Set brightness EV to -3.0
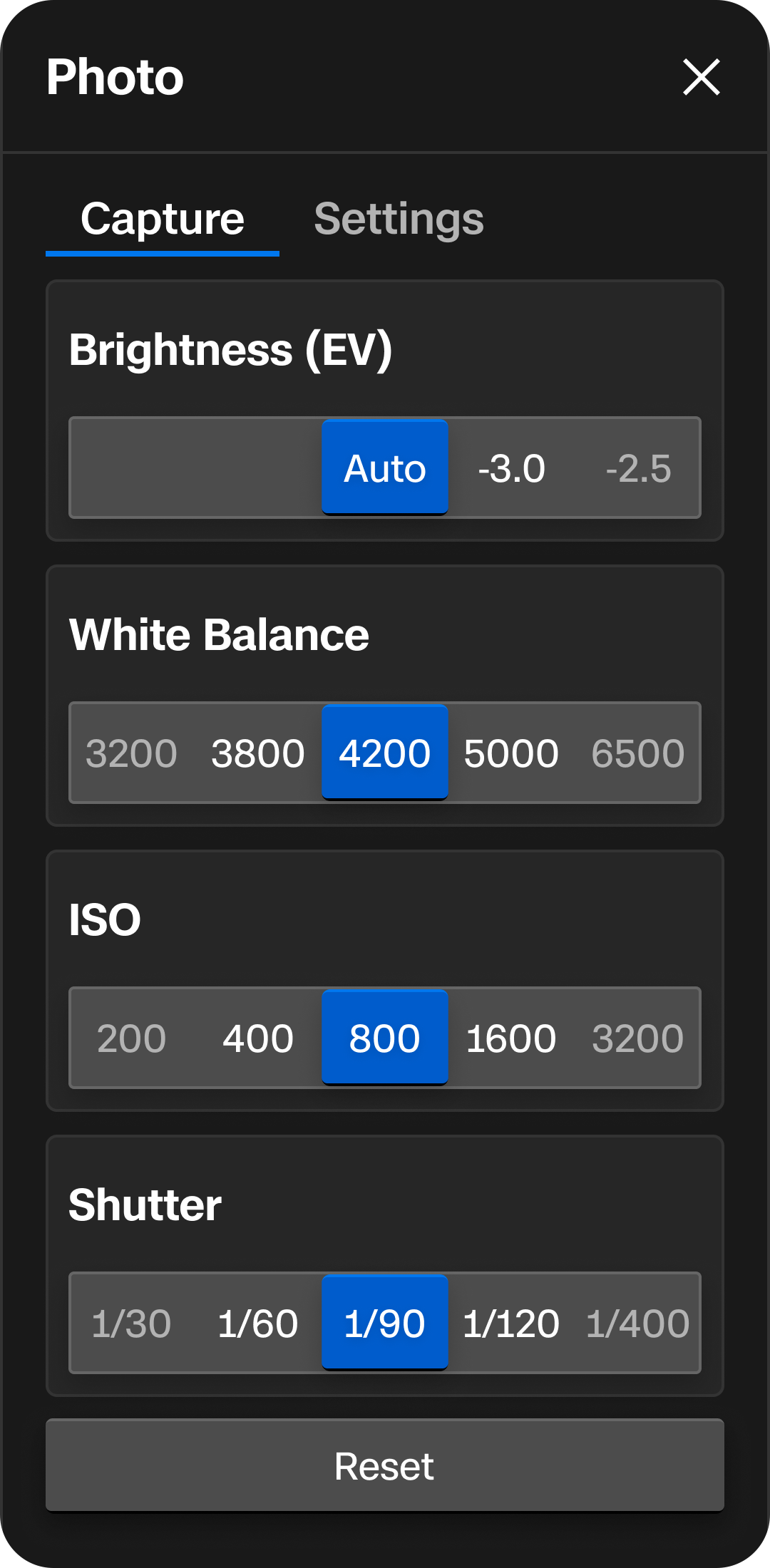This screenshot has height=1568, width=770. (511, 468)
